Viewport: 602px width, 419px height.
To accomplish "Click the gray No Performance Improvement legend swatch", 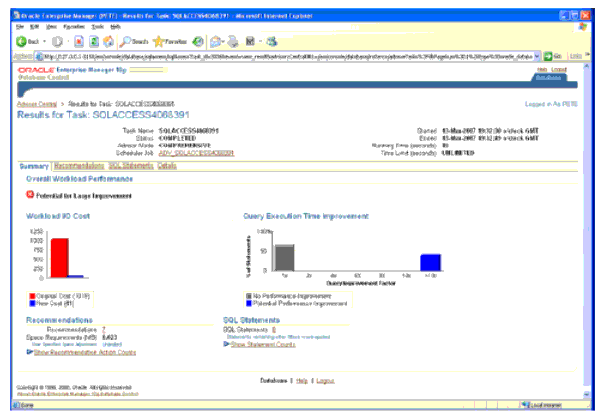I will 249,296.
